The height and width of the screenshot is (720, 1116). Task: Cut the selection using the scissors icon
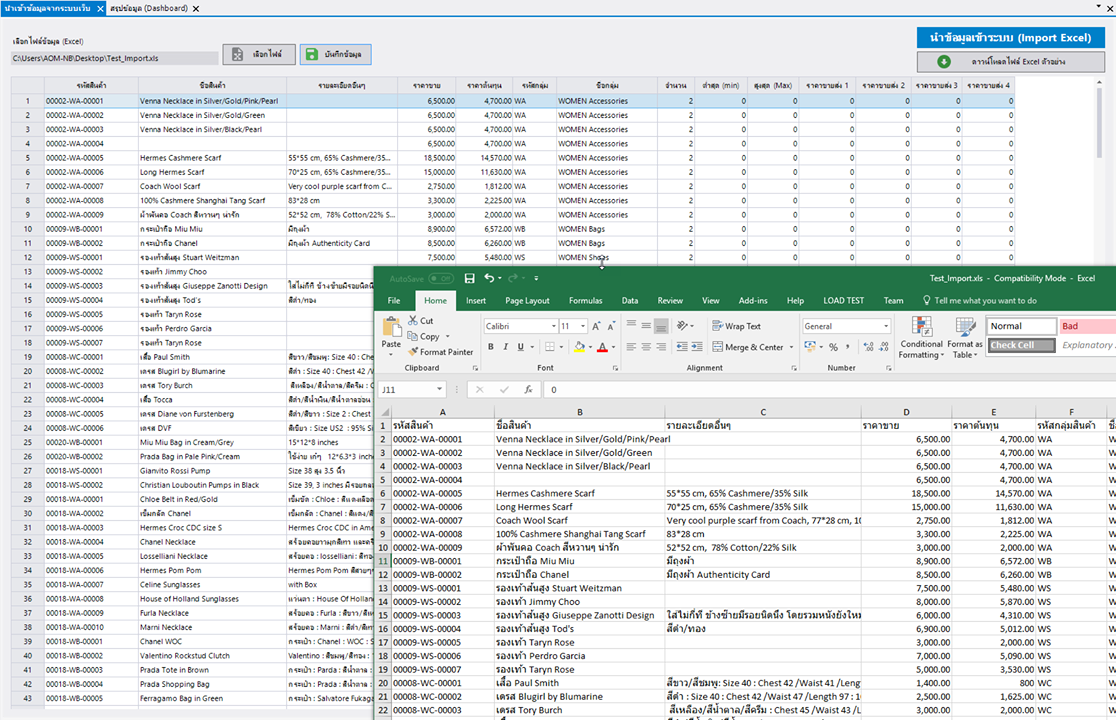click(x=413, y=321)
